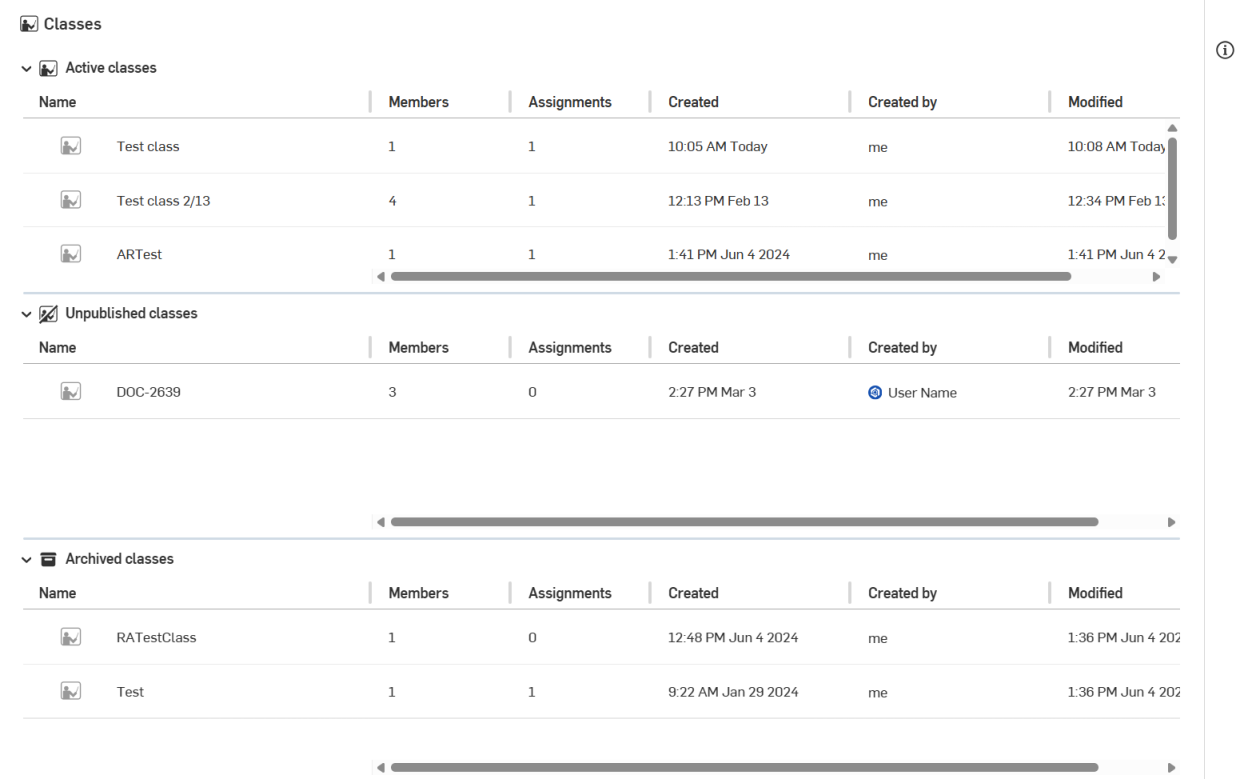Viewport: 1245px width, 779px height.
Task: Click Unpublished classes horizontal scrollbar
Action: (x=744, y=522)
